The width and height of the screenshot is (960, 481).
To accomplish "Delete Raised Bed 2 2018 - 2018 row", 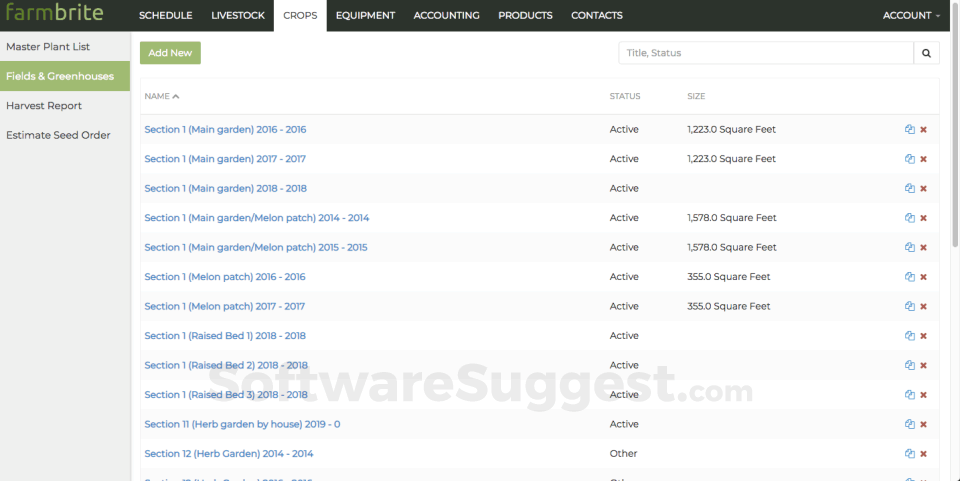I will coord(923,365).
